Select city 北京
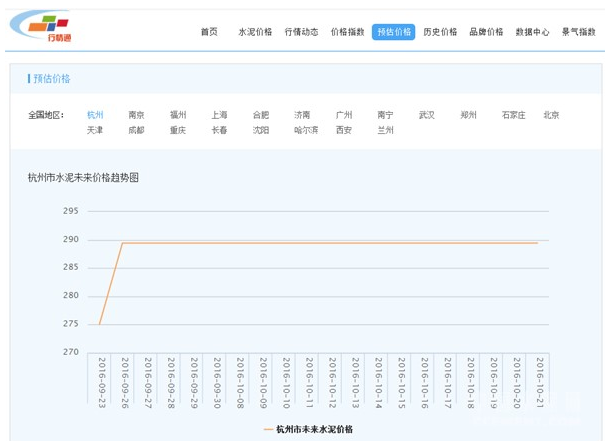 [551, 115]
